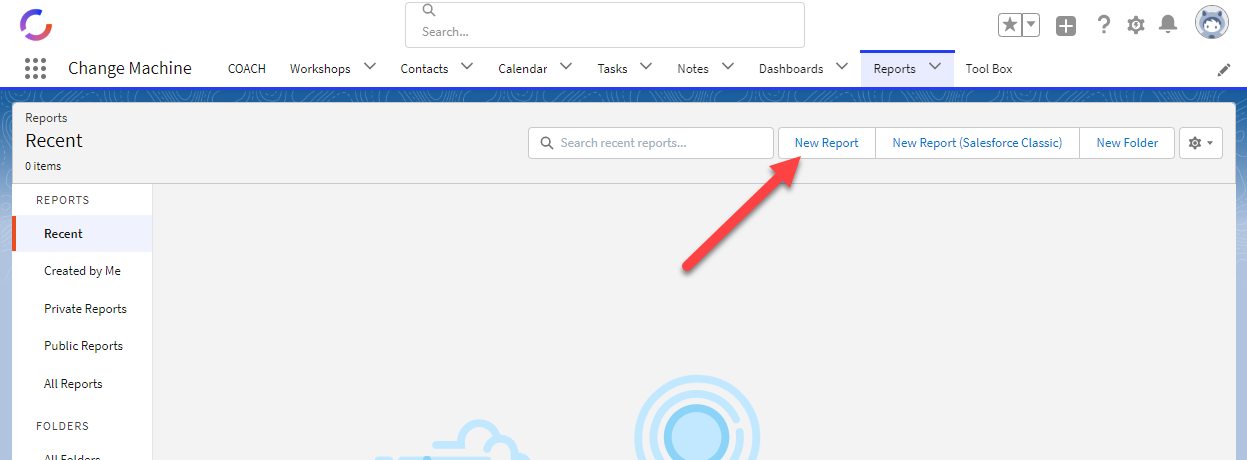Click the Change Machine logo icon

36,23
